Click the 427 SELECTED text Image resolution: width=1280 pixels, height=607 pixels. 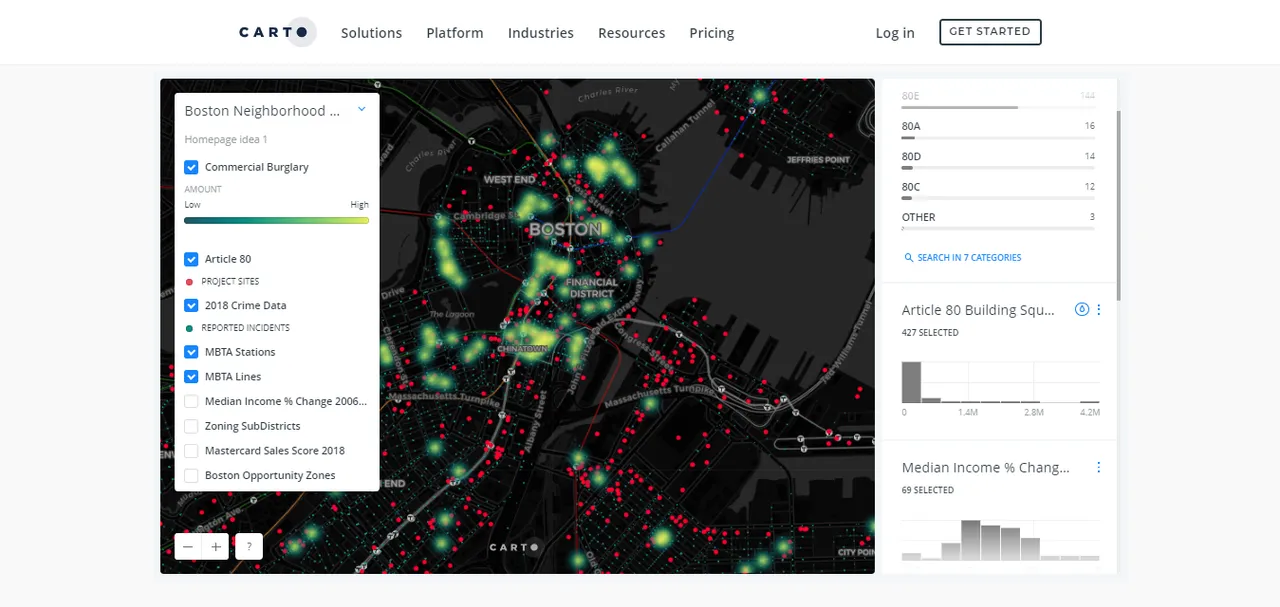click(x=930, y=333)
